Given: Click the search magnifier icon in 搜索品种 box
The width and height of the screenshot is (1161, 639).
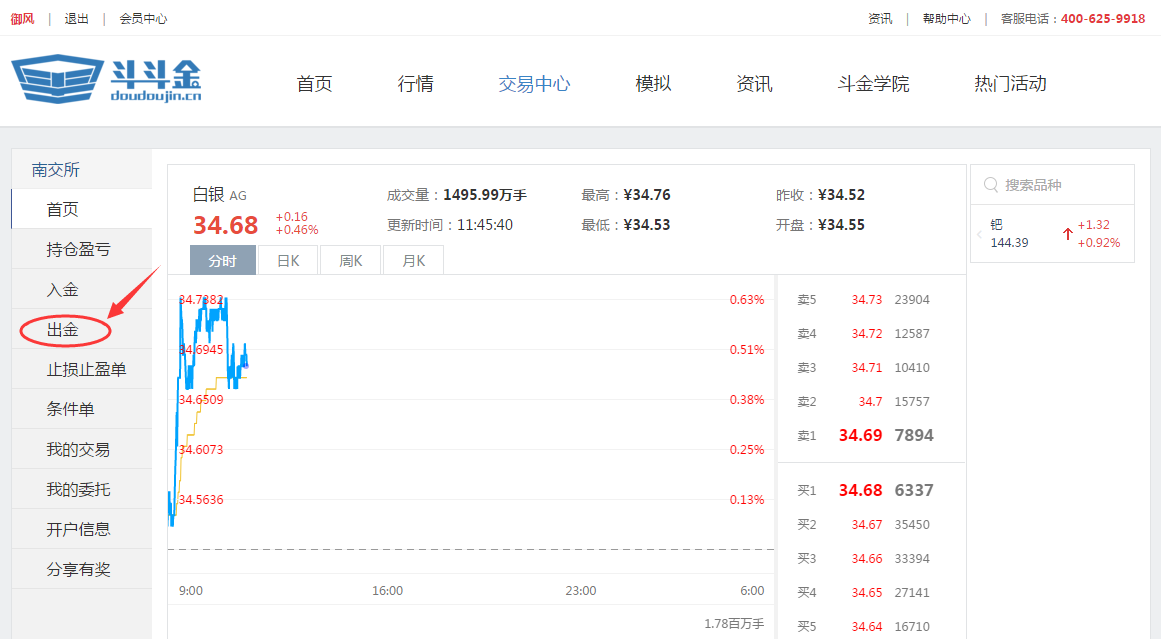Looking at the screenshot, I should (x=990, y=184).
